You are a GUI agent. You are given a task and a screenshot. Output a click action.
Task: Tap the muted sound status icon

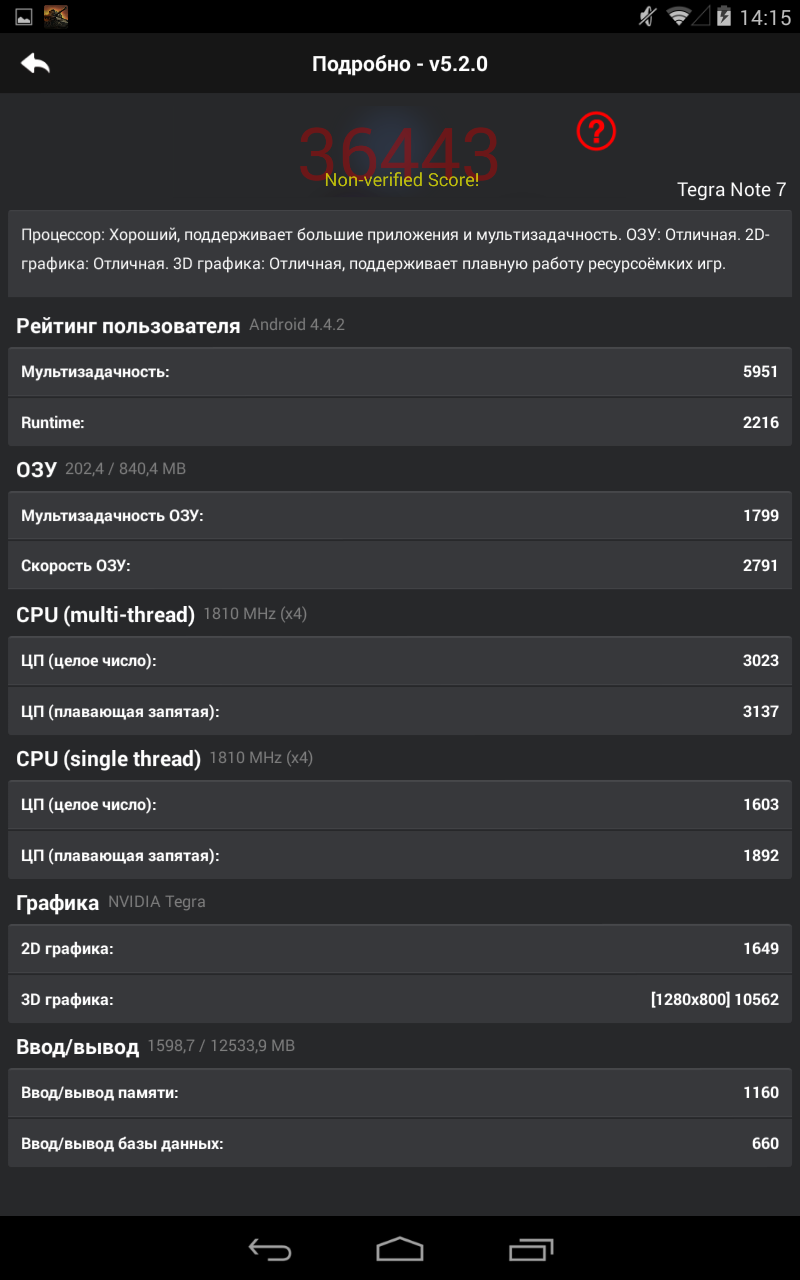coord(648,17)
